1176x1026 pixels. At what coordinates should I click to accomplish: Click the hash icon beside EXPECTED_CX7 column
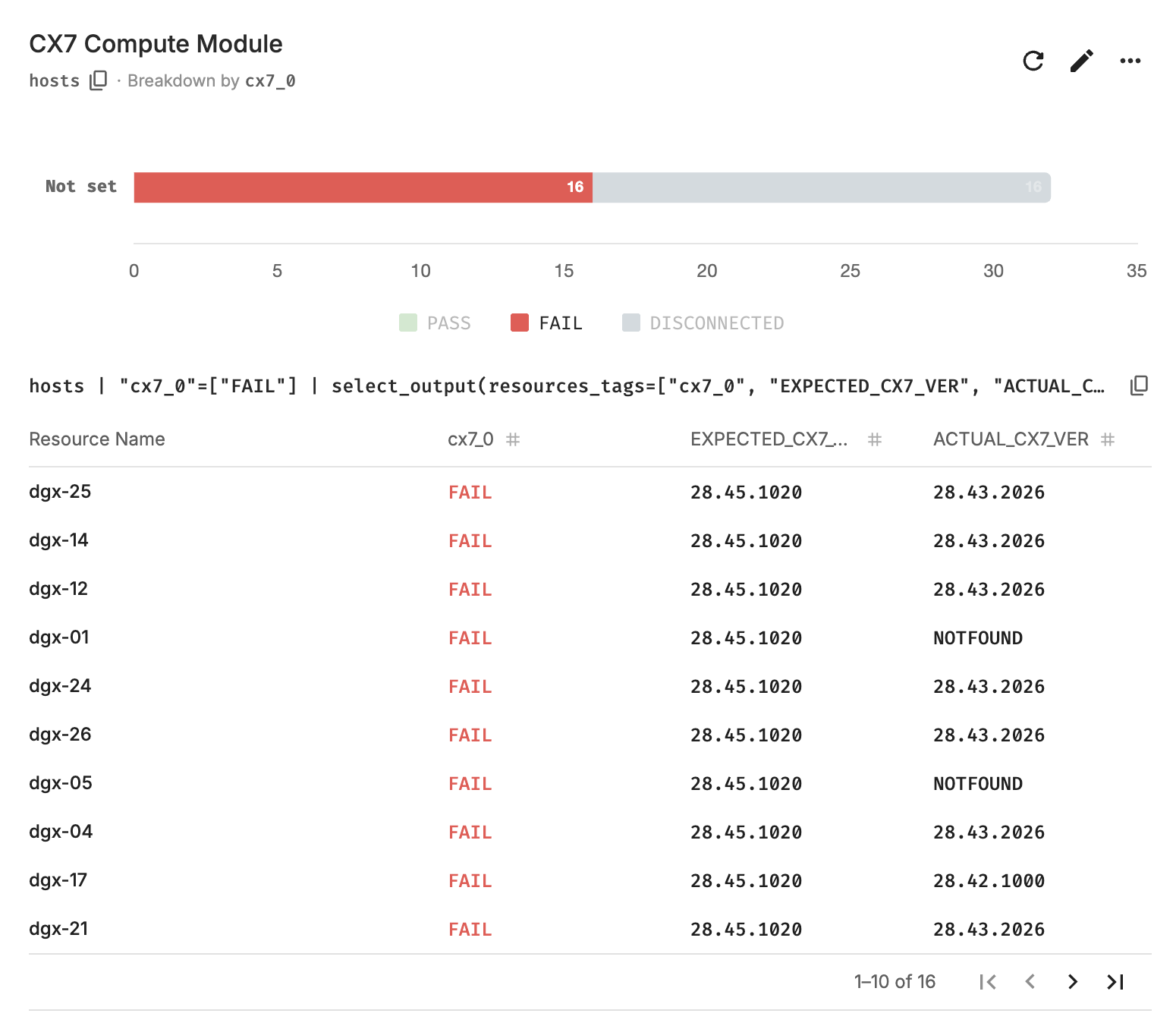click(875, 439)
